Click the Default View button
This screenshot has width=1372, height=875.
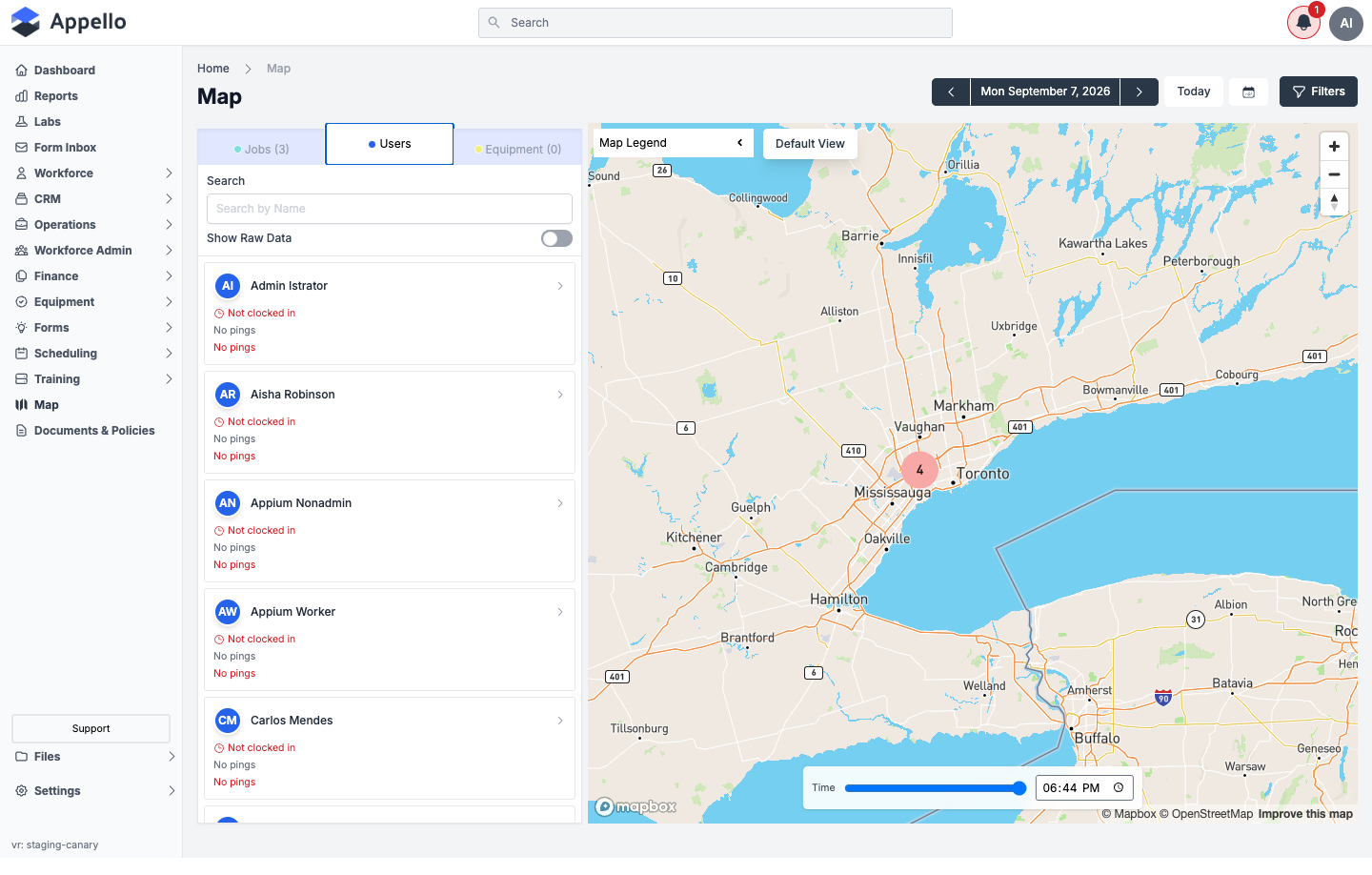tap(810, 144)
